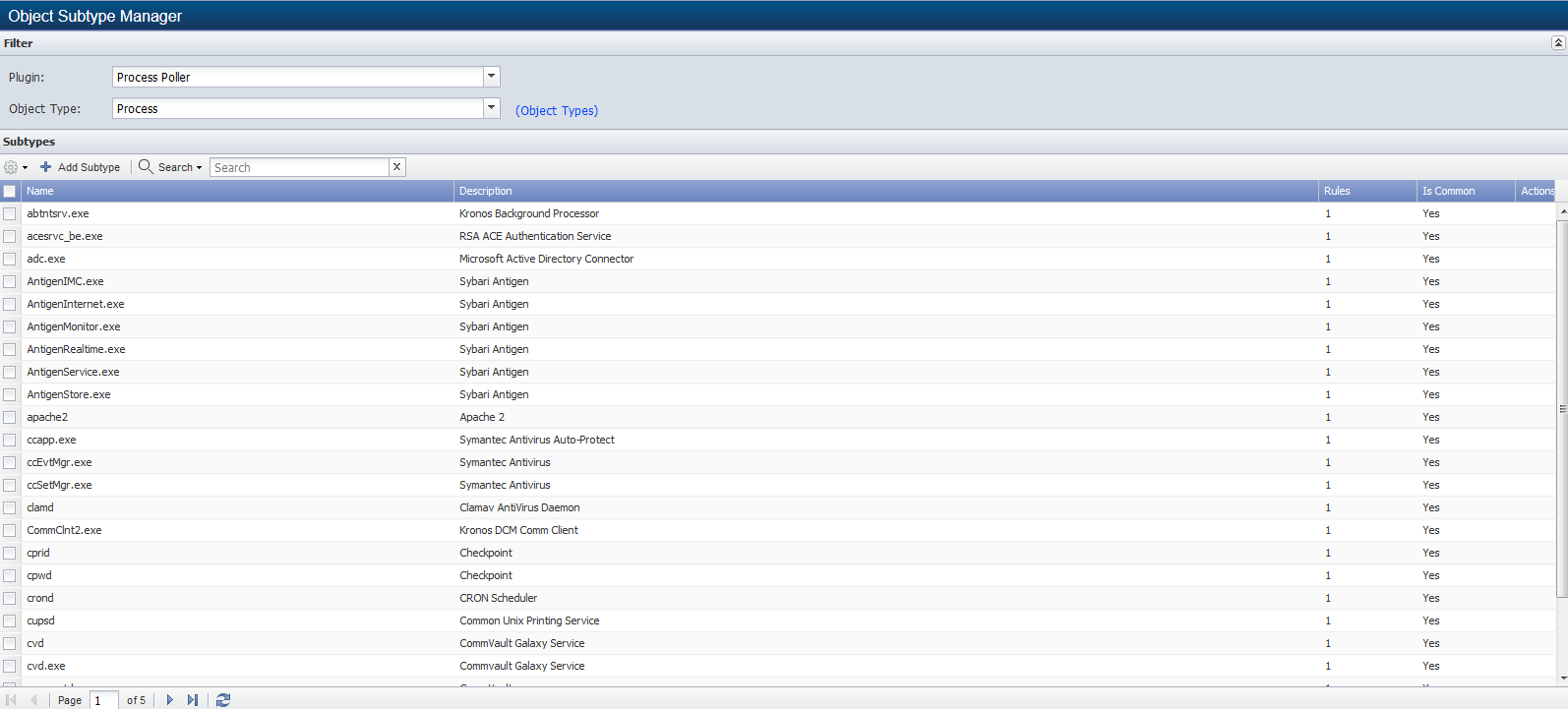1568x709 pixels.
Task: Sort by the Name column header
Action: point(237,191)
